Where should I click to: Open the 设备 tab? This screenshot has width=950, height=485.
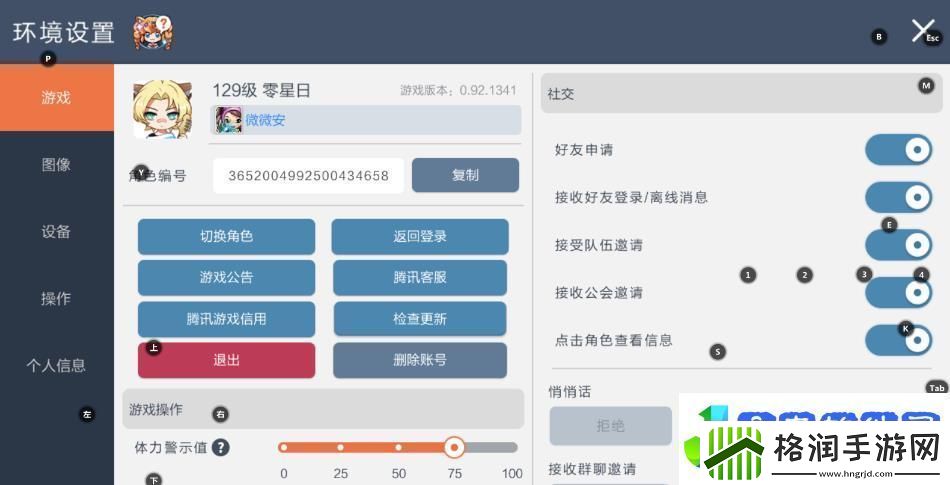56,231
